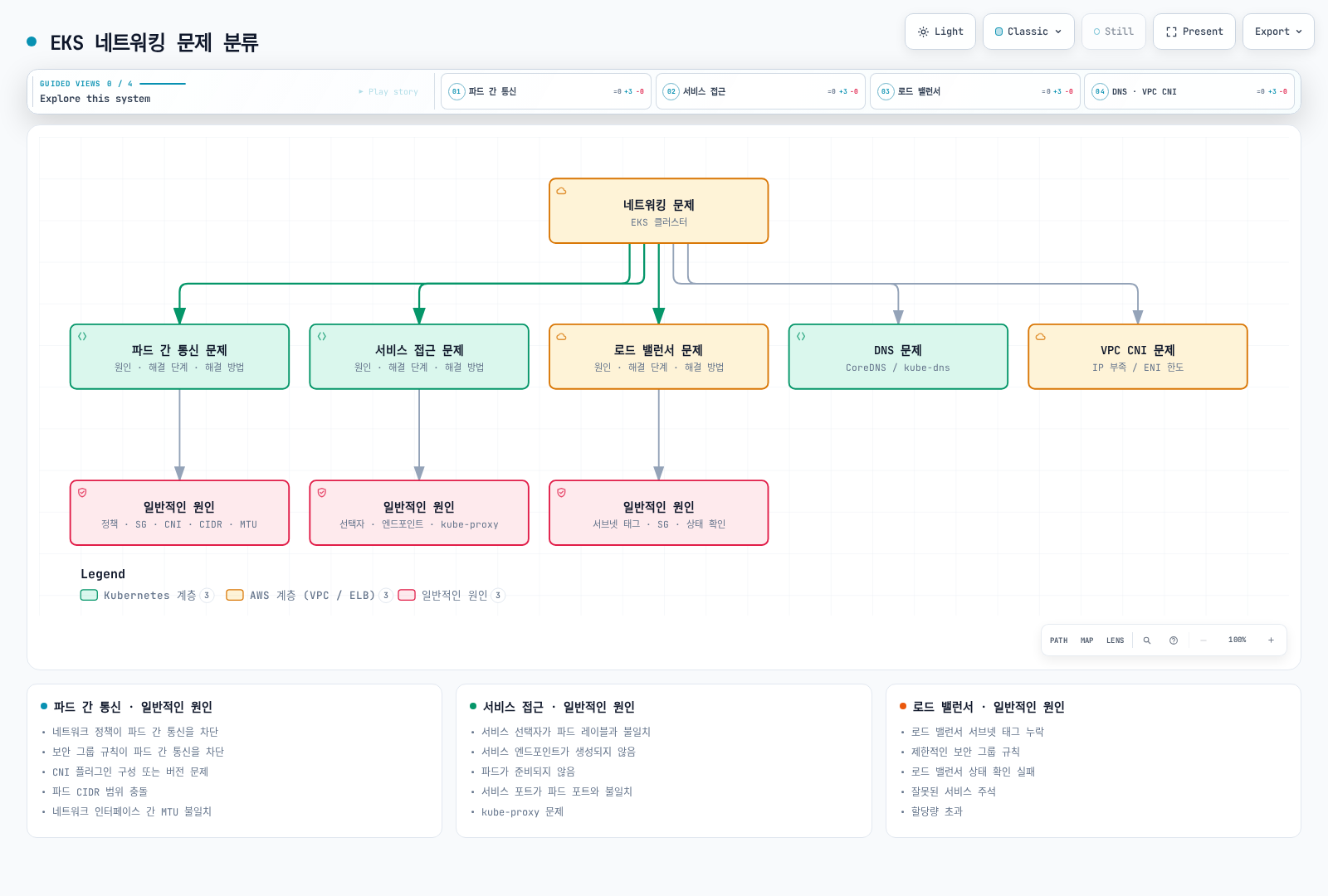Screen dimensions: 1328x896
Task: Click the 01 number badge
Action: [x=456, y=91]
